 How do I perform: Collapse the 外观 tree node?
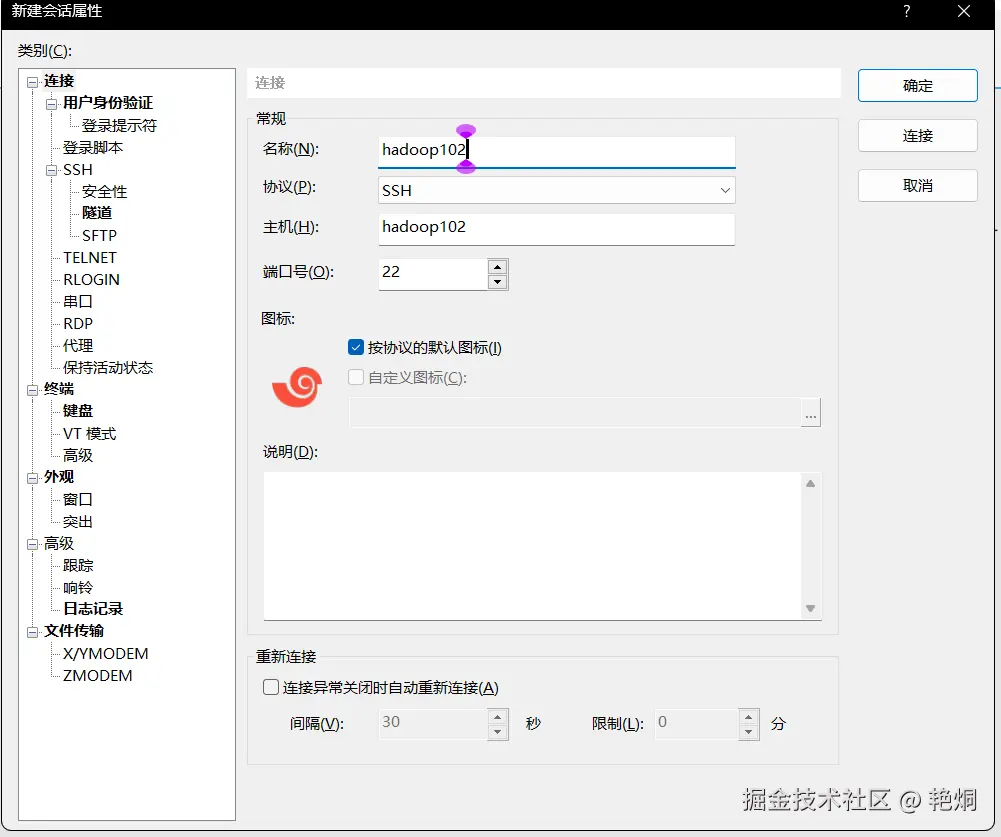coord(33,476)
